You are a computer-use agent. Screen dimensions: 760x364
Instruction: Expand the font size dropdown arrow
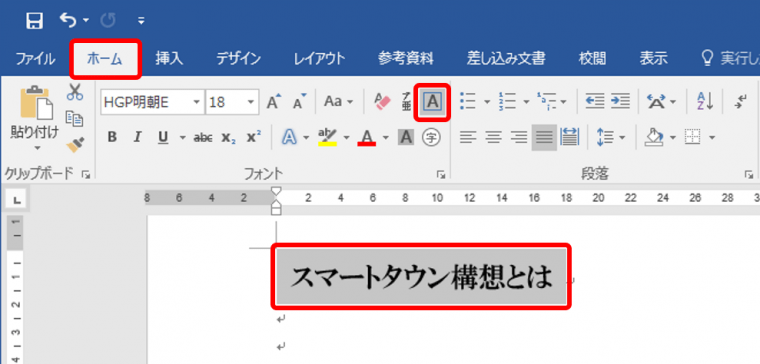tap(251, 102)
